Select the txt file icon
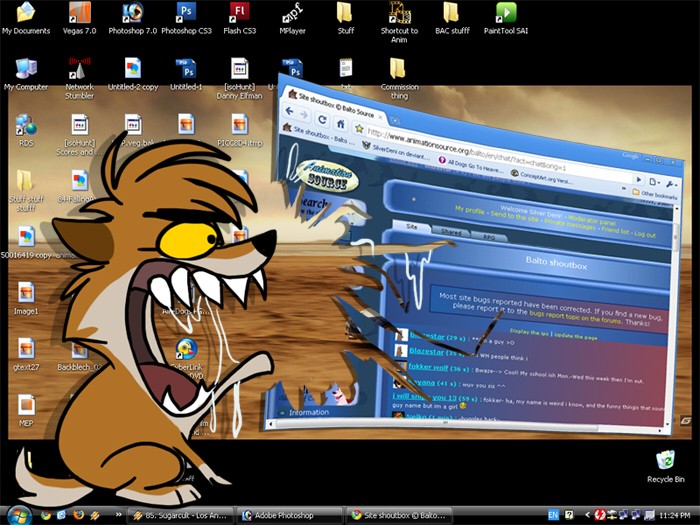700x525 pixels. click(x=346, y=74)
